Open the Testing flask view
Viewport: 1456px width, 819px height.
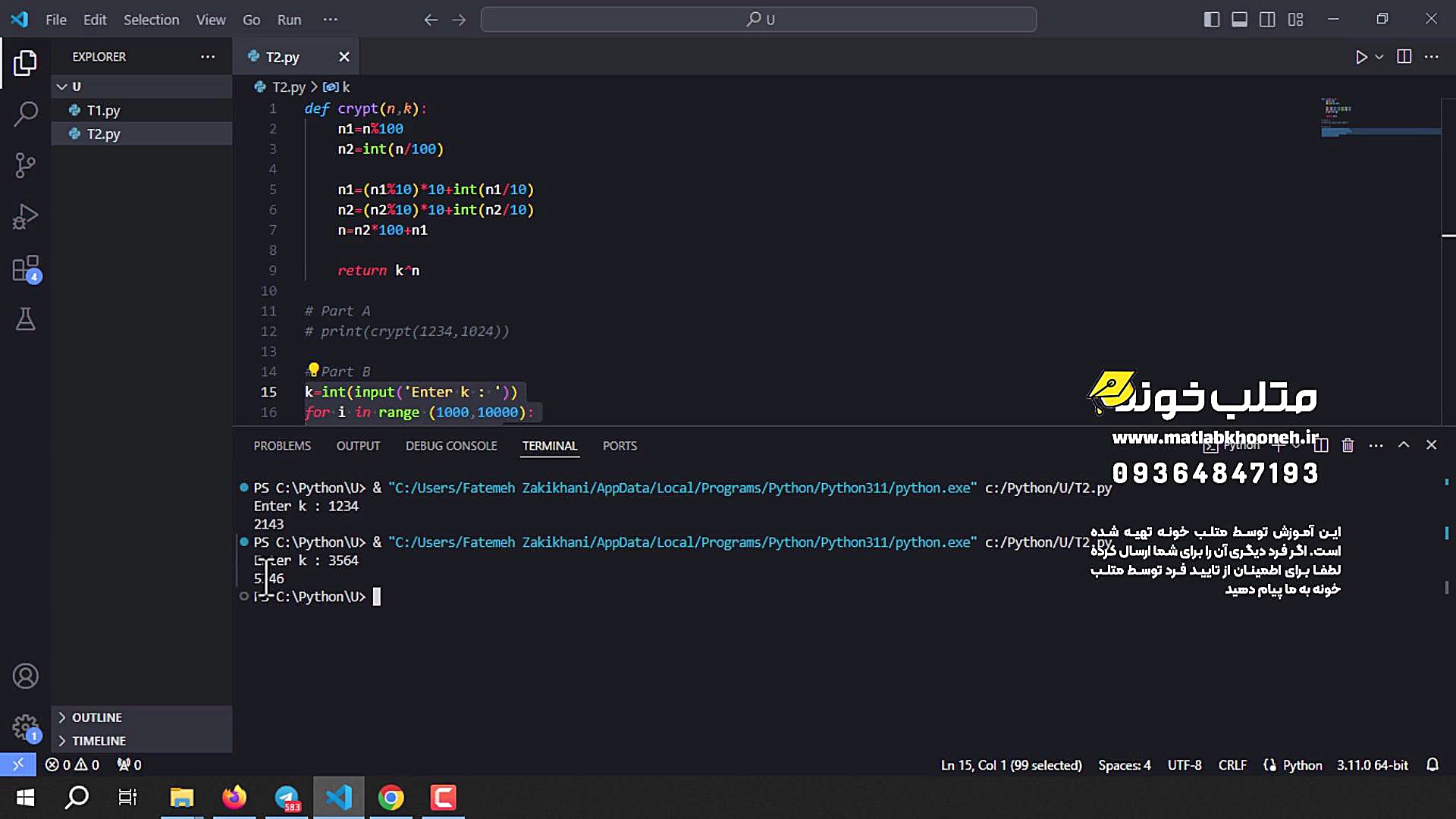[25, 319]
